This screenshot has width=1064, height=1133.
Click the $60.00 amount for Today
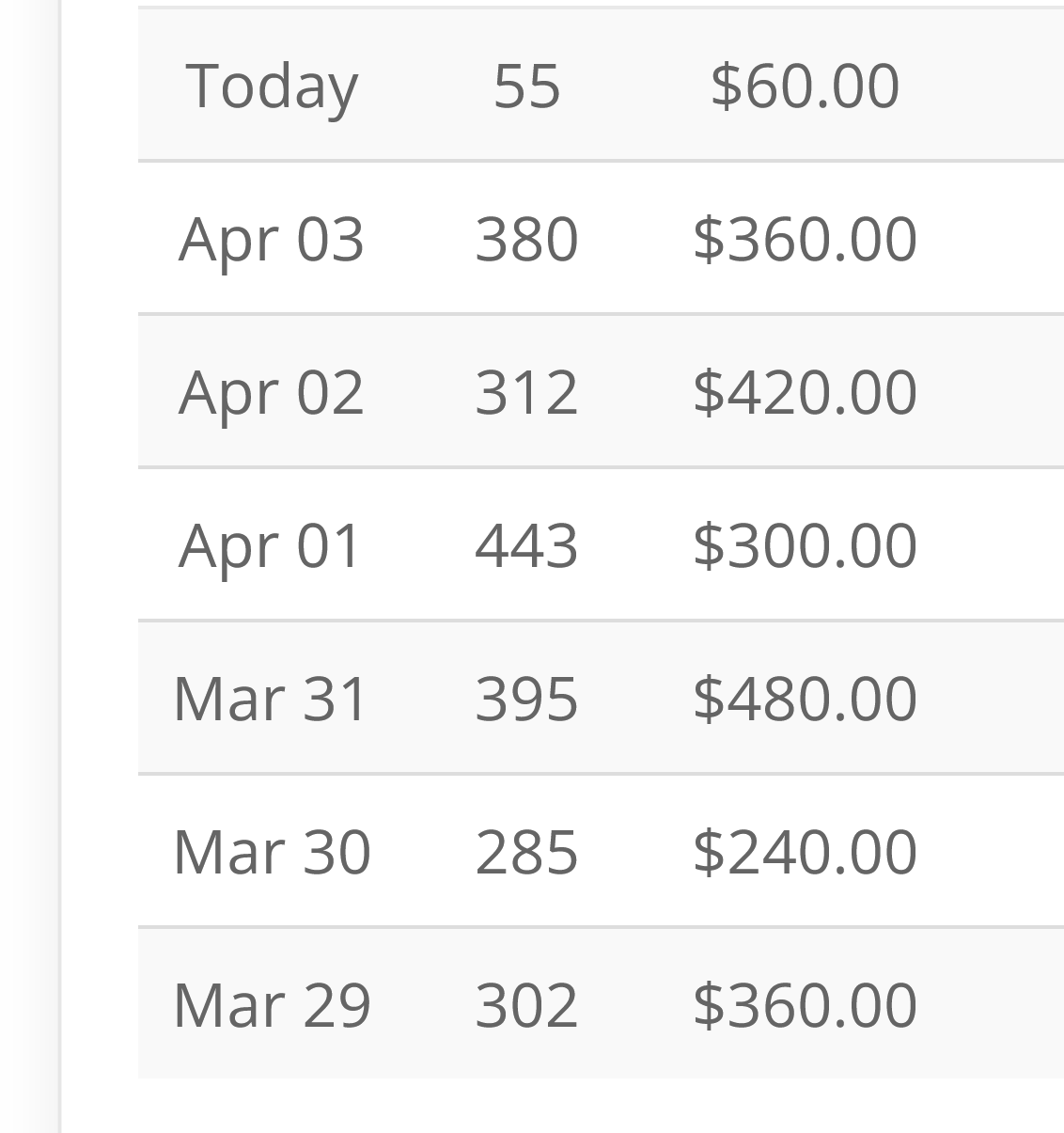pos(805,86)
